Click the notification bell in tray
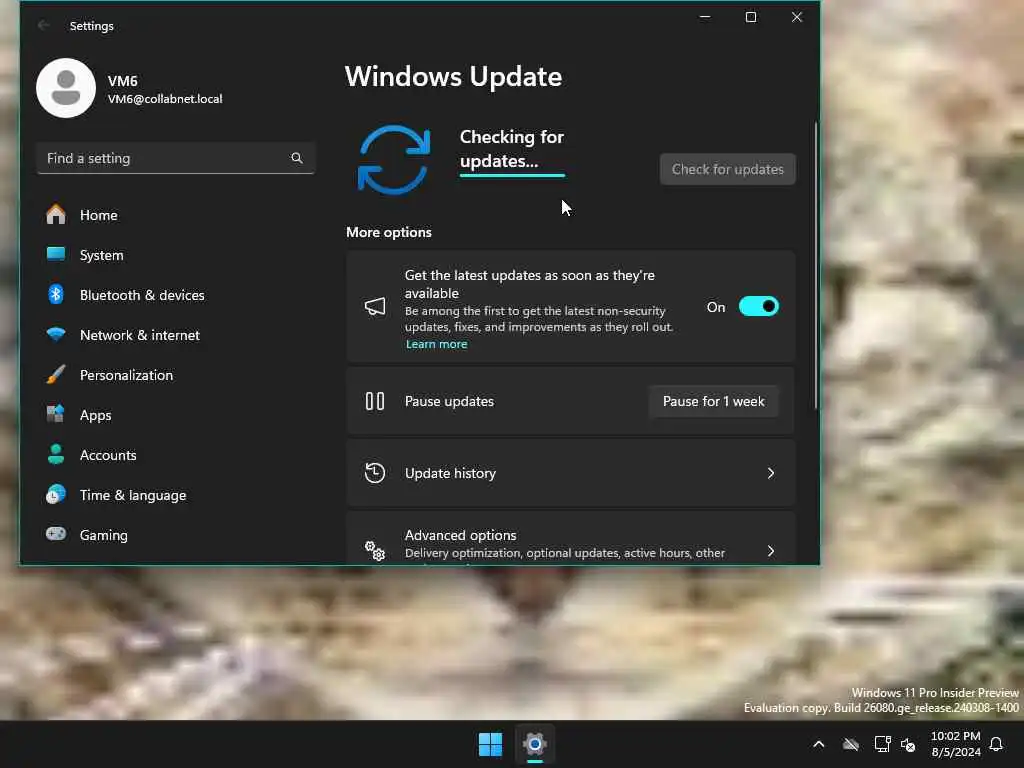The image size is (1024, 768). point(997,744)
